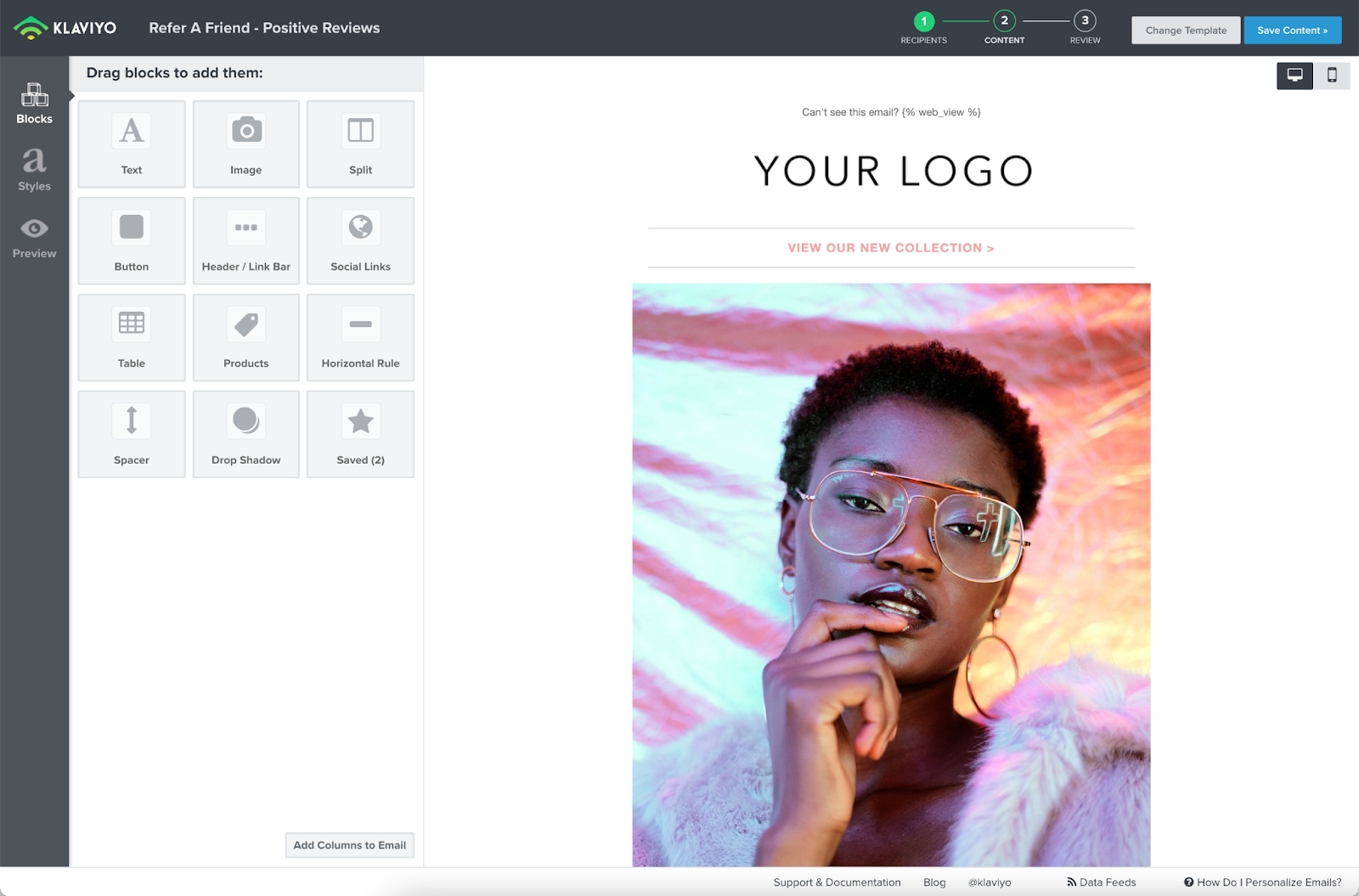Select the Social Links block

pos(361,241)
